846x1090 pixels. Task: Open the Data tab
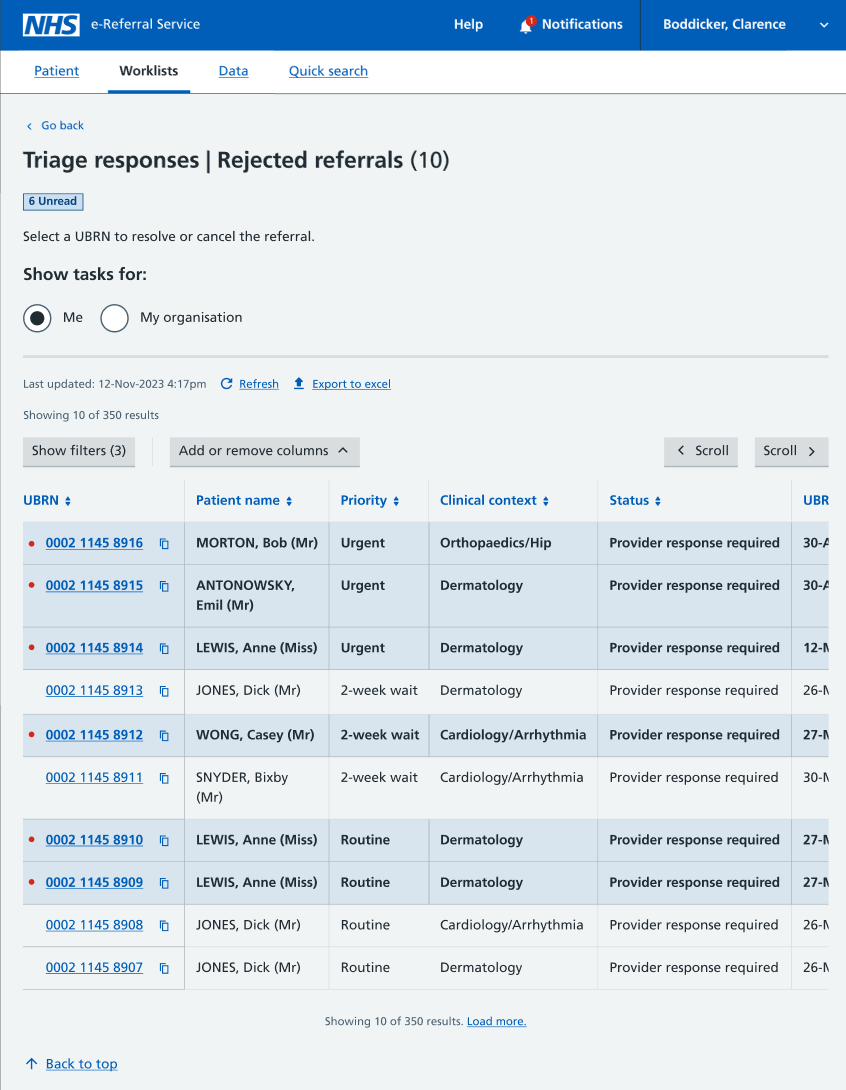coord(234,71)
